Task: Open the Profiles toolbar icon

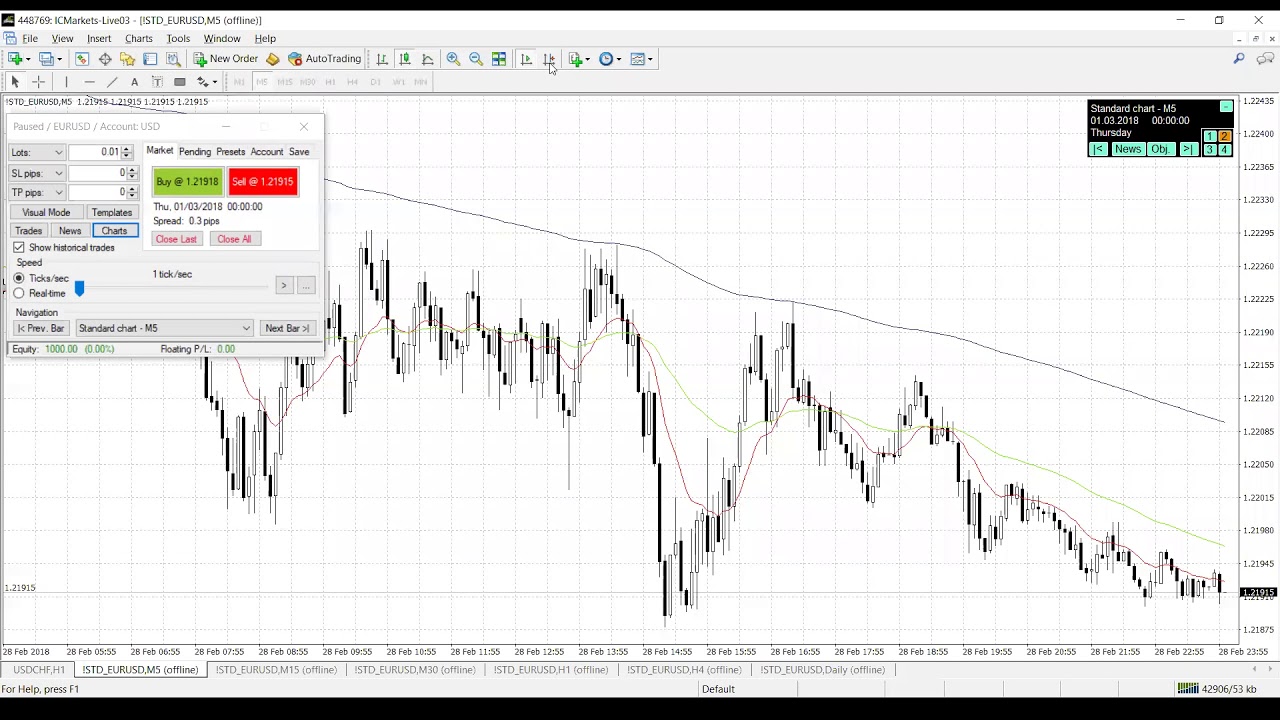Action: coord(46,59)
